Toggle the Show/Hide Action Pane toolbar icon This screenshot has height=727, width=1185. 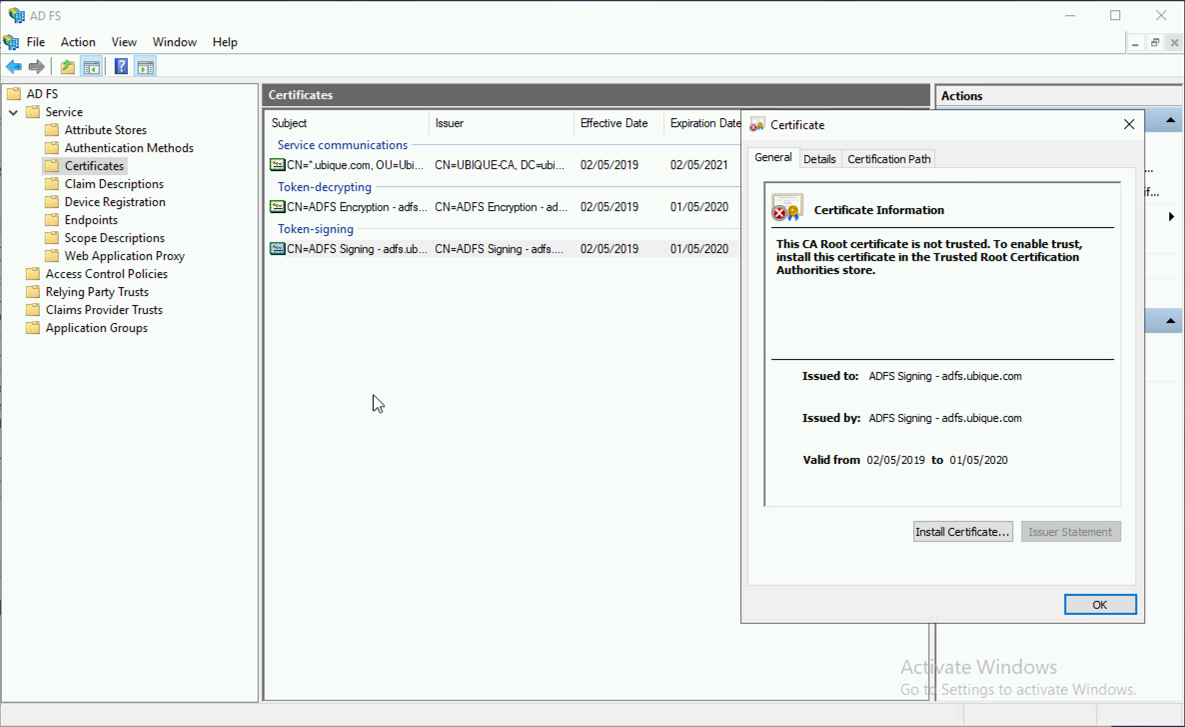click(x=146, y=67)
